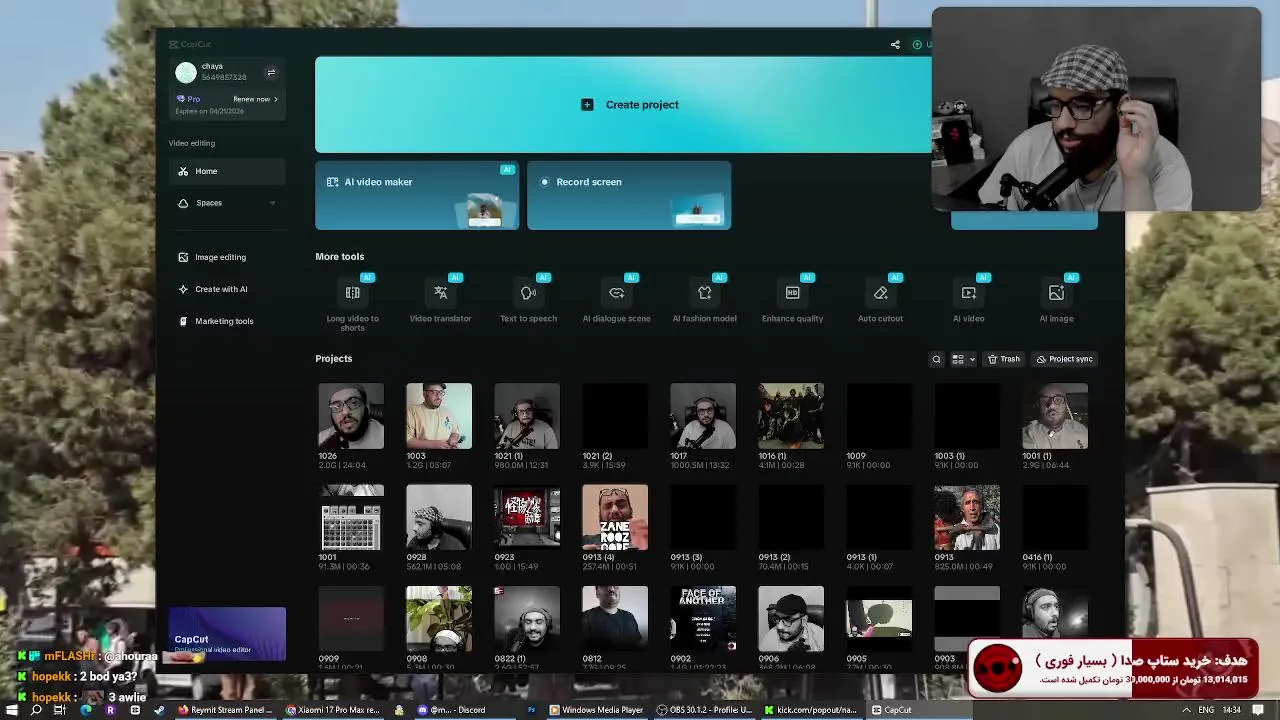1280x720 pixels.
Task: Open the AI dialogue scene tool
Action: click(616, 300)
